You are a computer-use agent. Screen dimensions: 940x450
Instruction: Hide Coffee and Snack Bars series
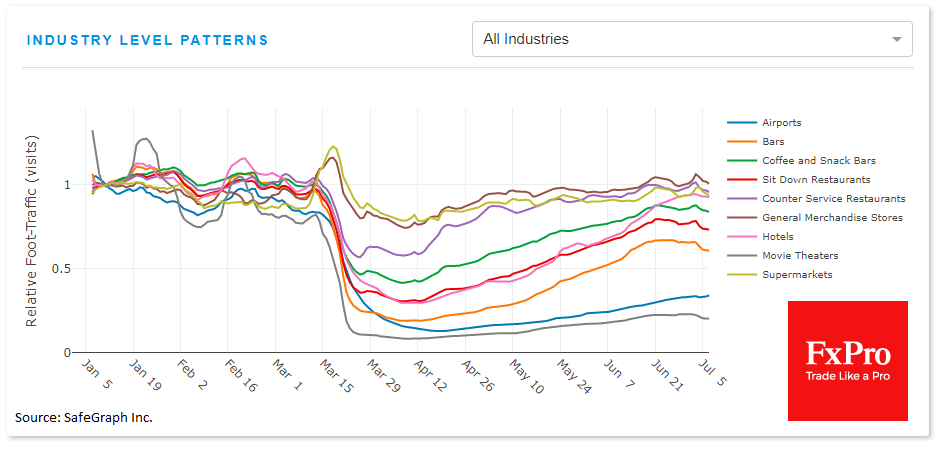pos(816,161)
